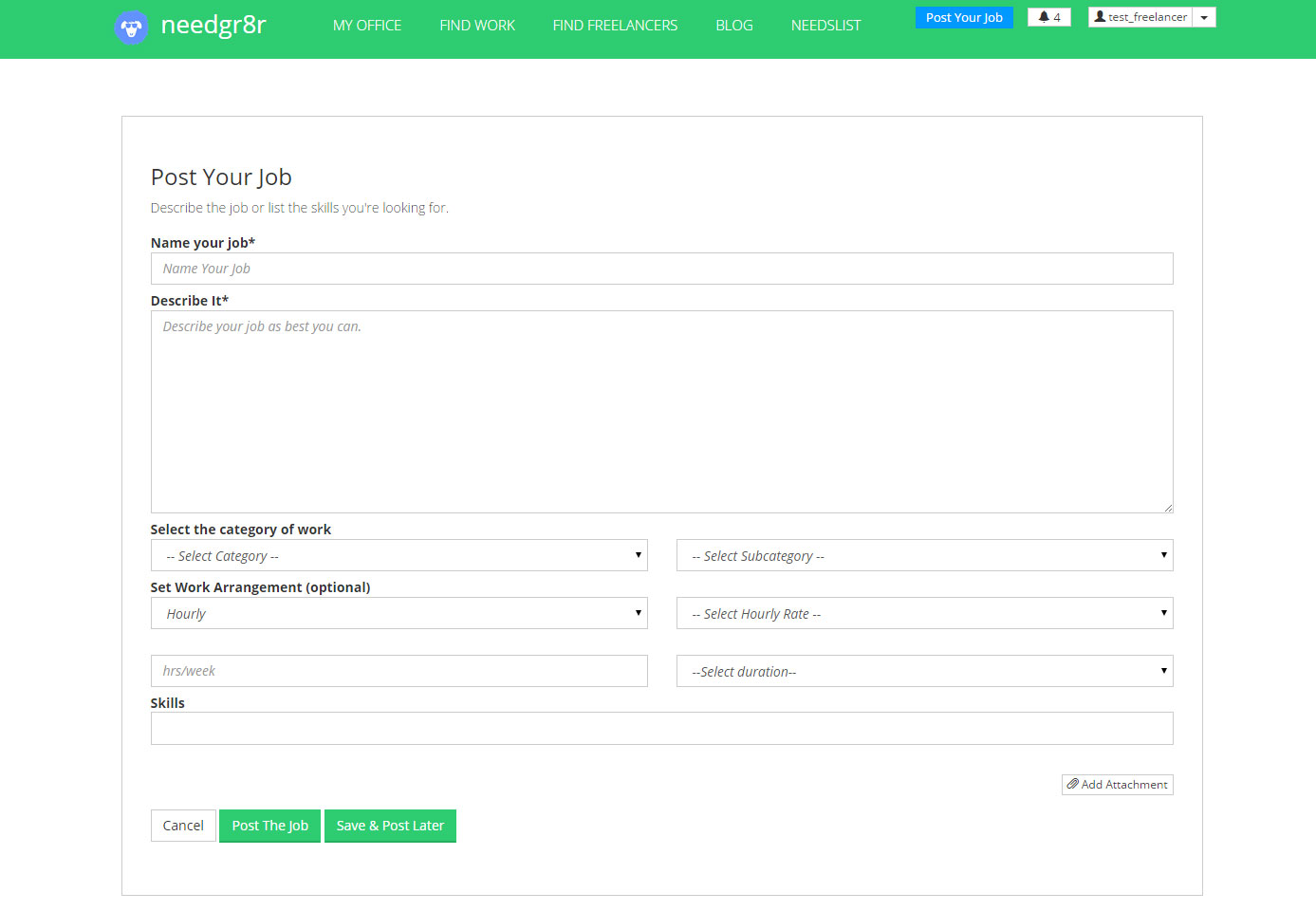Open the Select Hourly Rate dropdown

point(924,614)
